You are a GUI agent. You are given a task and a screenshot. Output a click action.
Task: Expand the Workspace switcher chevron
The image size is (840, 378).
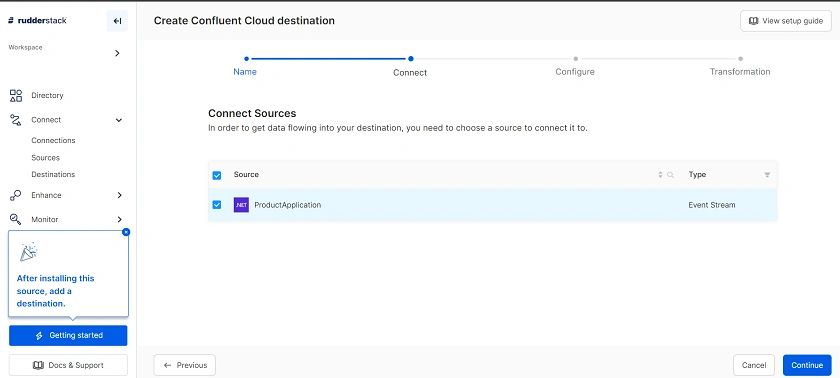click(117, 53)
